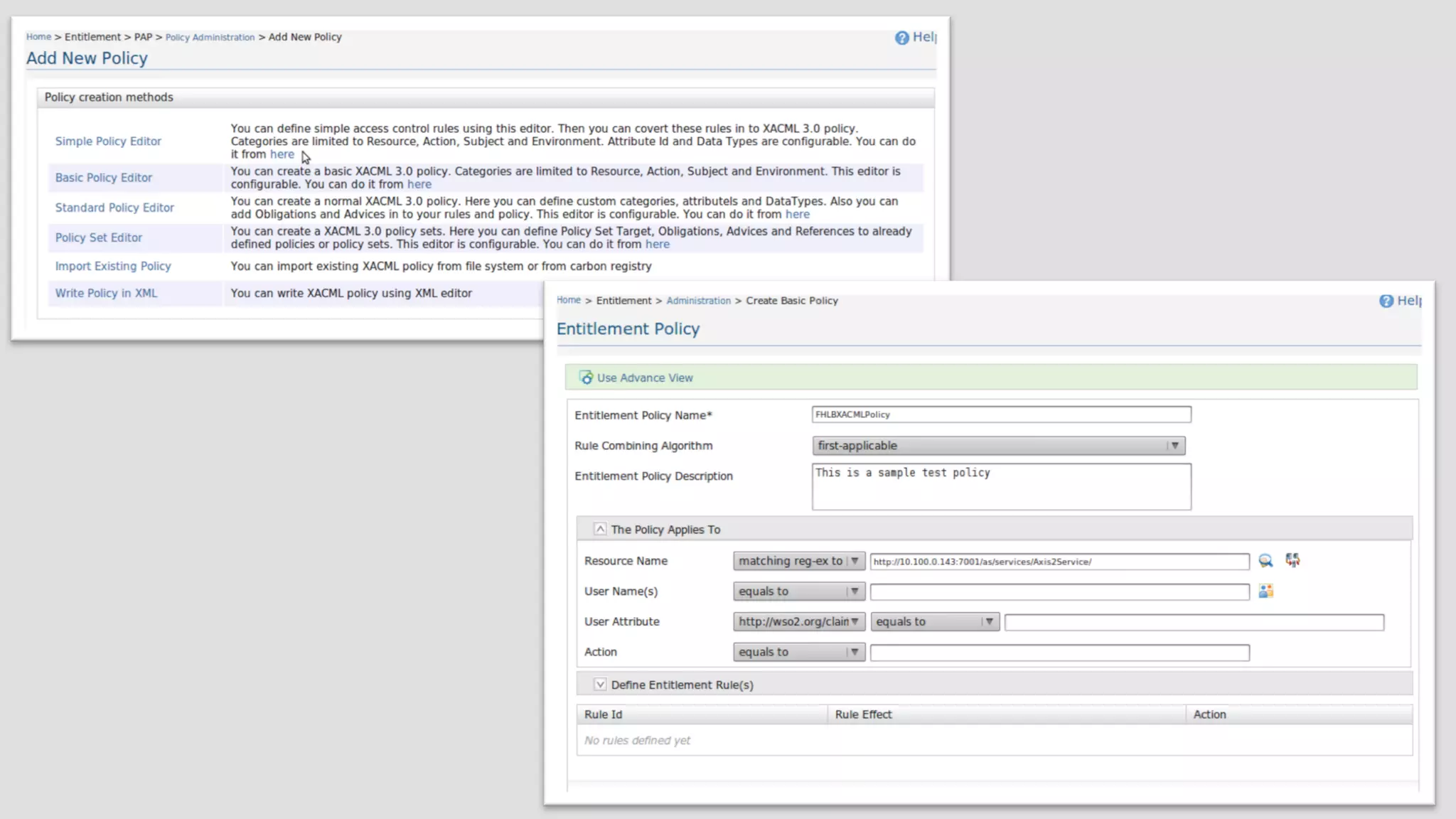Click 'Create Basic Policy' breadcrumb text
Viewport: 1456px width, 819px height.
tap(792, 301)
